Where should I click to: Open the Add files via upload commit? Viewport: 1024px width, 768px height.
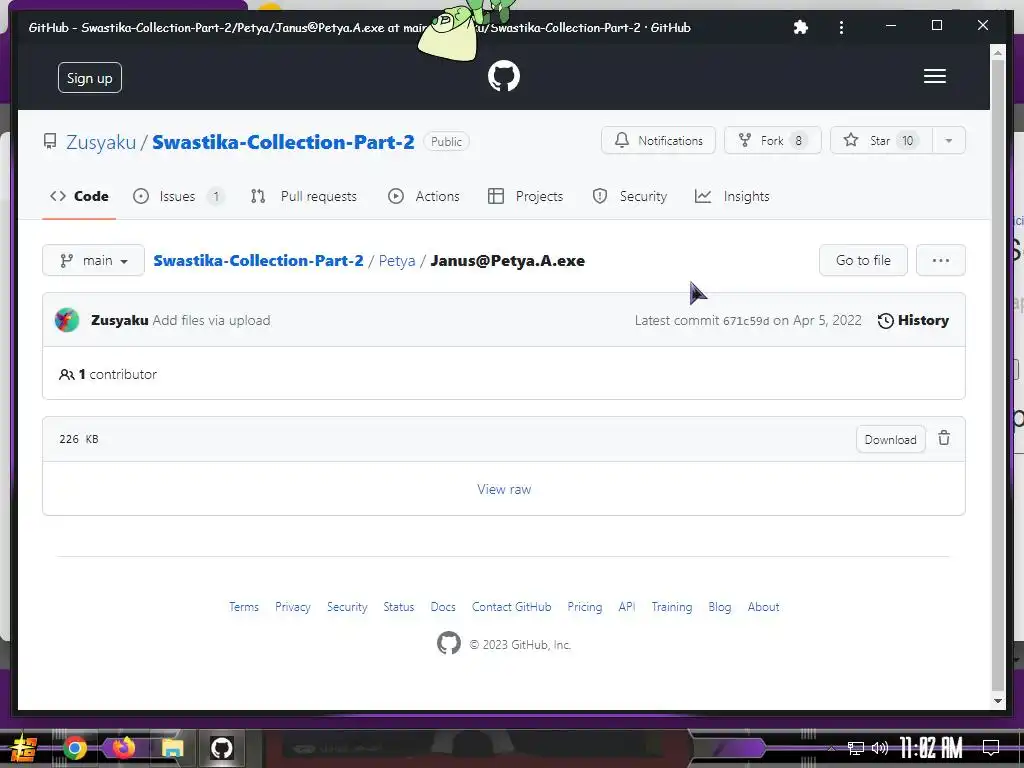[211, 320]
